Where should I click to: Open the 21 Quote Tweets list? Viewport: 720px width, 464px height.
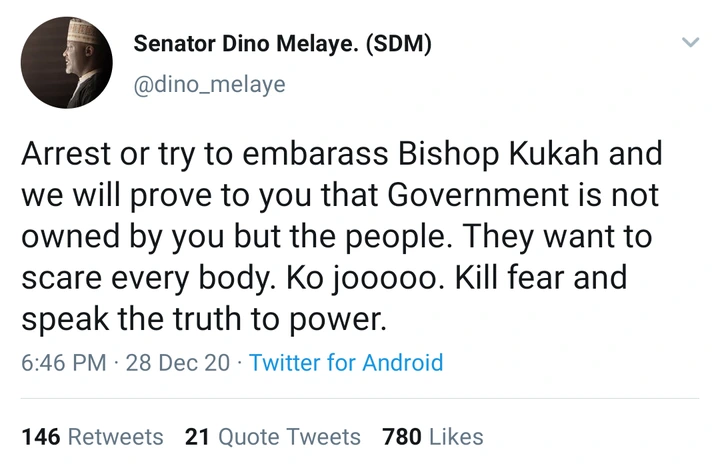point(272,437)
